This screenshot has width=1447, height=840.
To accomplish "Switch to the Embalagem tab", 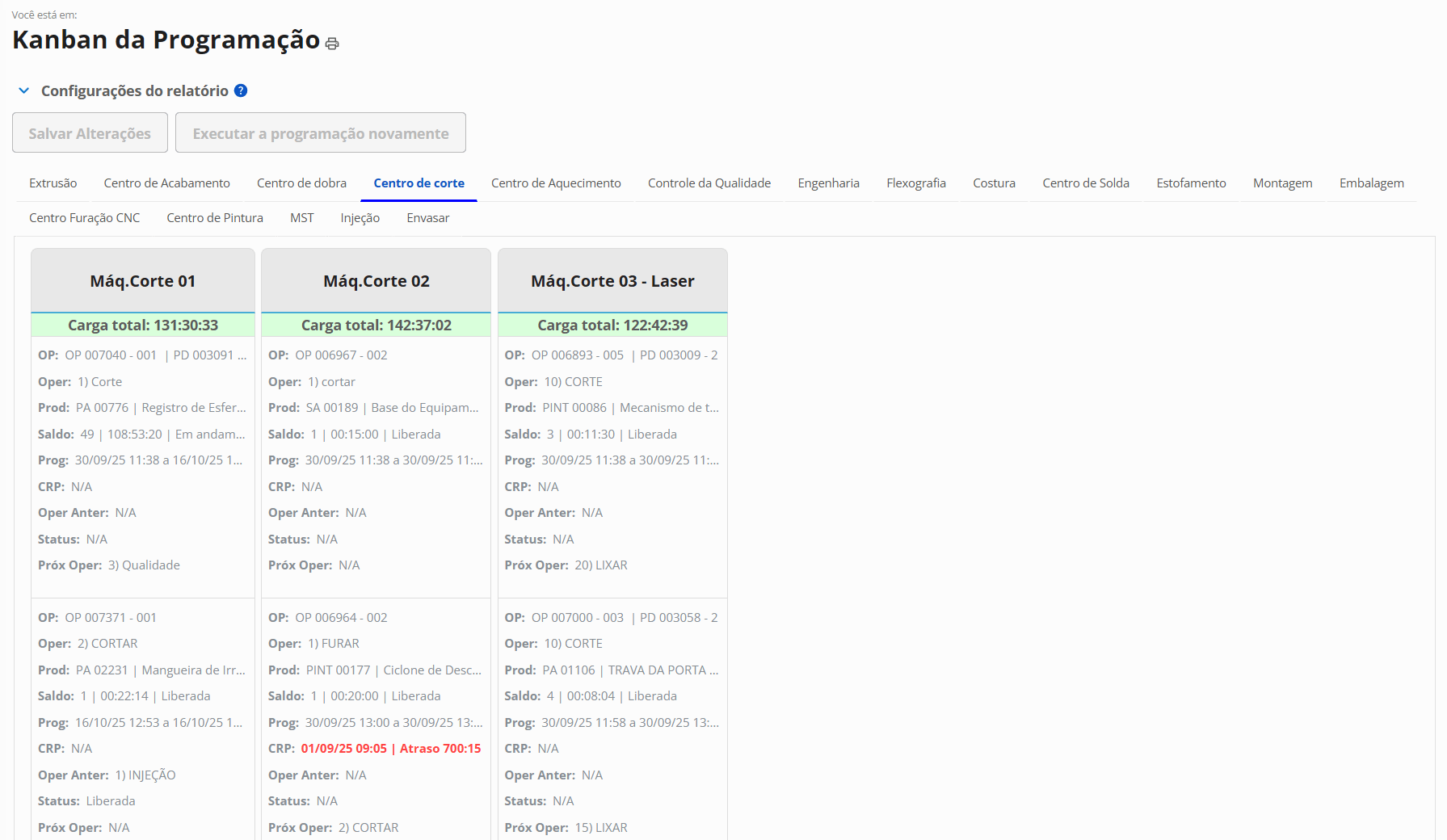I will [x=1371, y=183].
